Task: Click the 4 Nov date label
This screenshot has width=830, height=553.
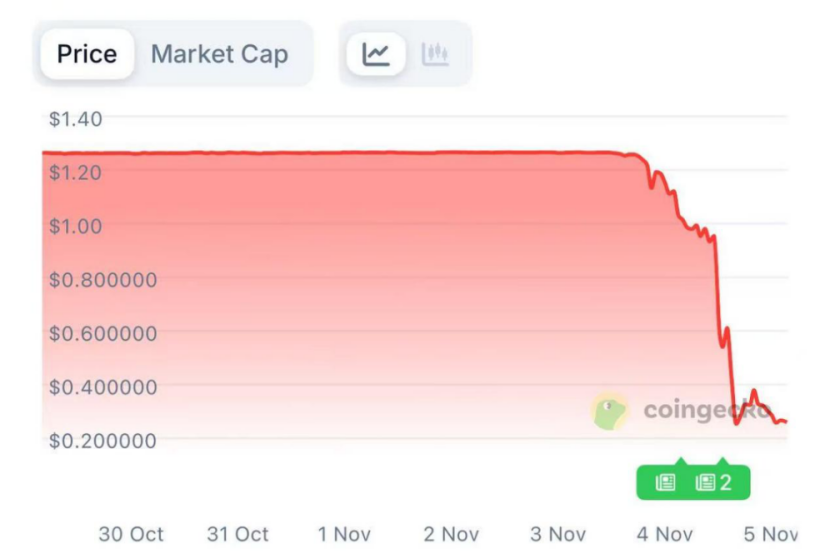Action: (665, 534)
